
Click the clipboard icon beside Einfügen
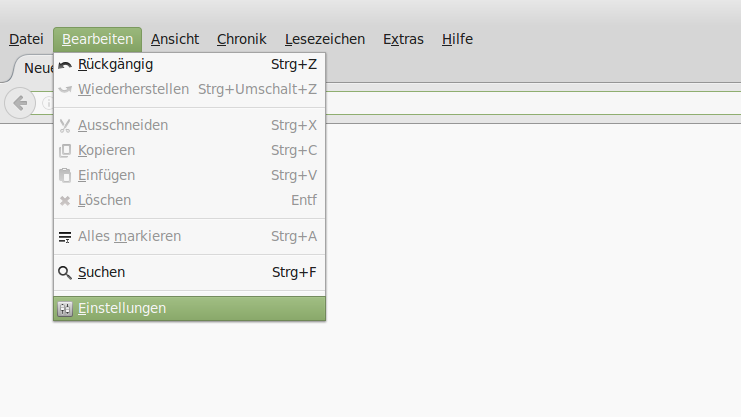pyautogui.click(x=65, y=176)
